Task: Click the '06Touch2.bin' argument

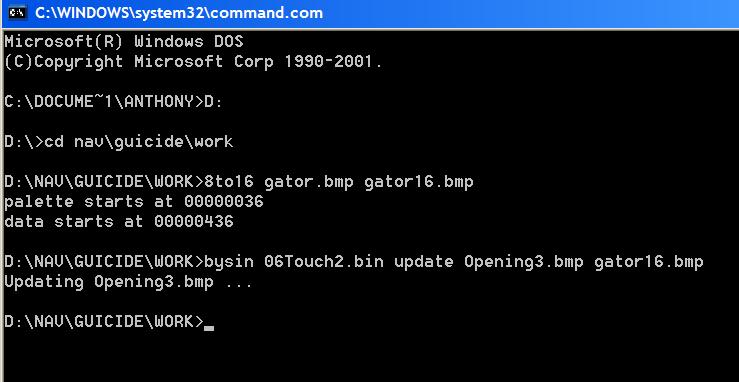Action: coord(324,261)
